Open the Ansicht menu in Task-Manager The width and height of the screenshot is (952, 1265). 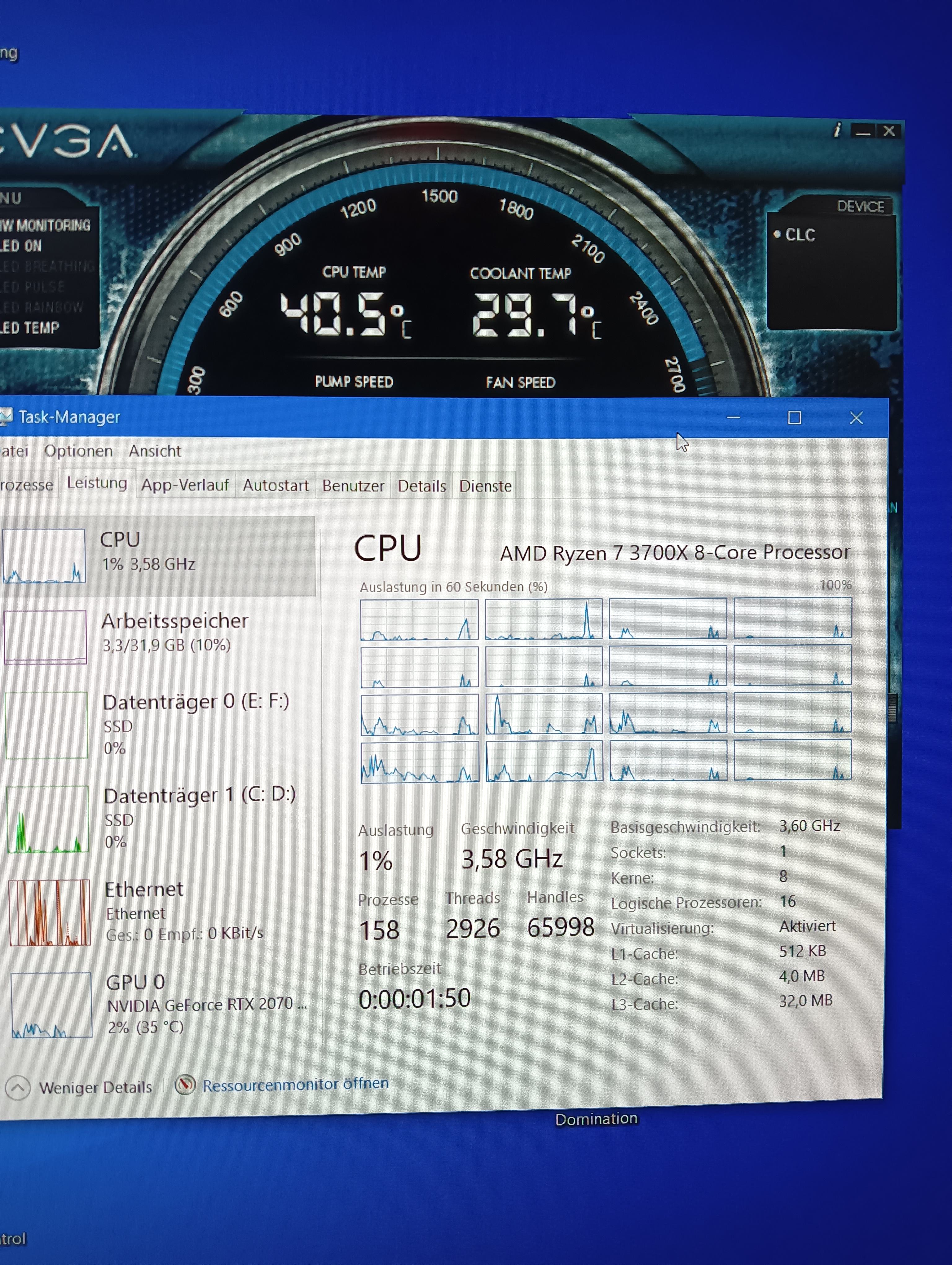(x=155, y=451)
